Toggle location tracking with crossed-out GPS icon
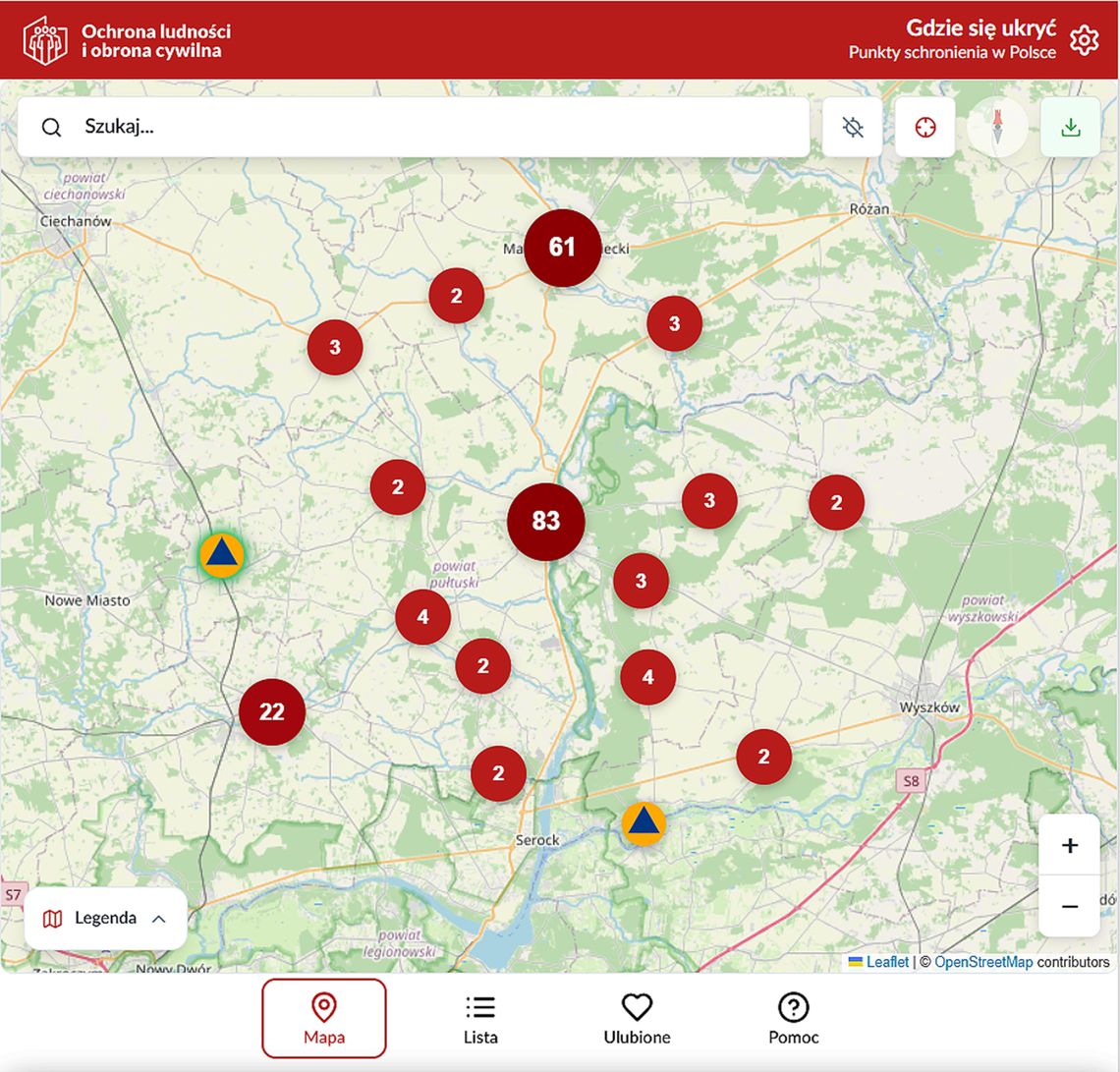Image resolution: width=1120 pixels, height=1072 pixels. [853, 127]
